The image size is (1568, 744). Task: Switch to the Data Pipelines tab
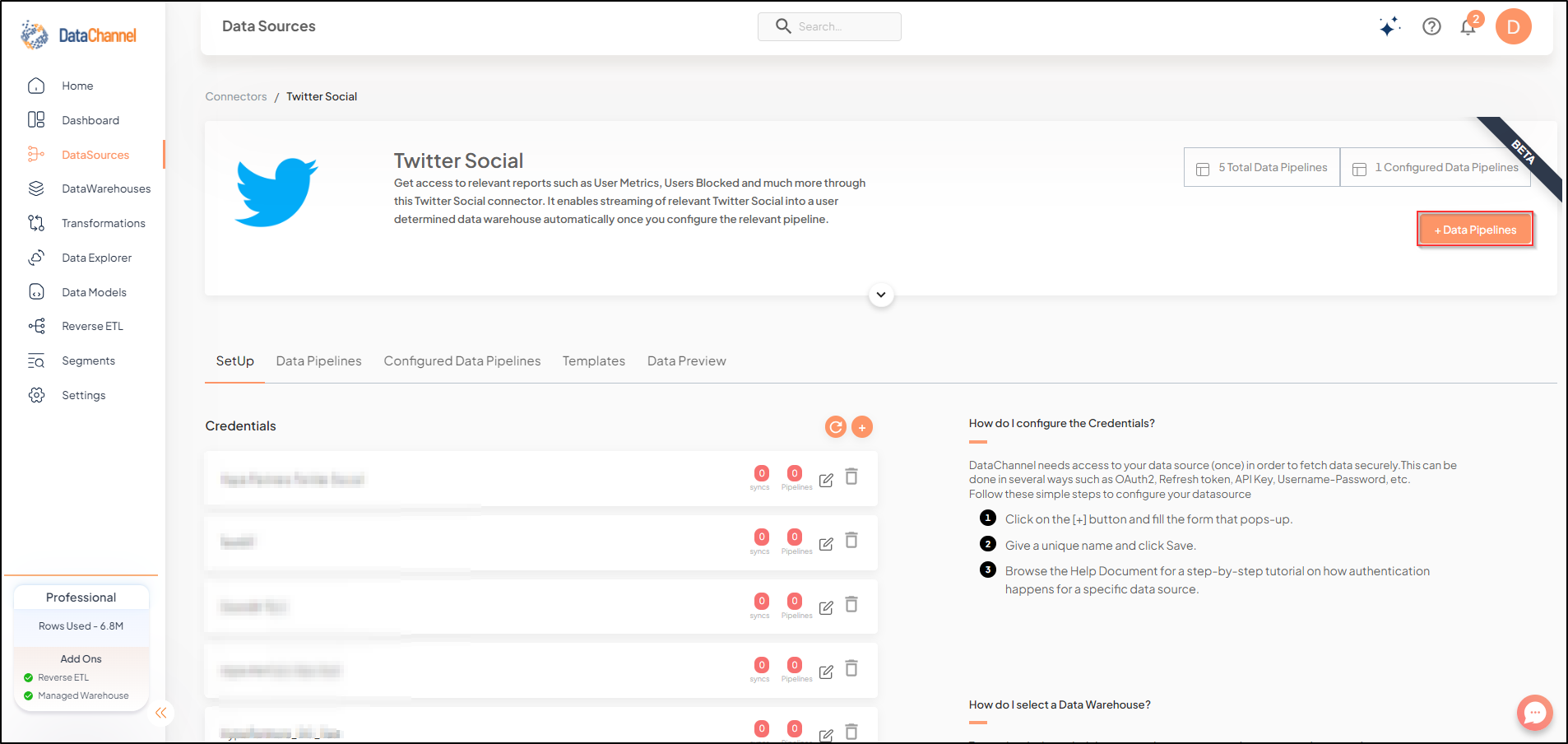pyautogui.click(x=318, y=361)
